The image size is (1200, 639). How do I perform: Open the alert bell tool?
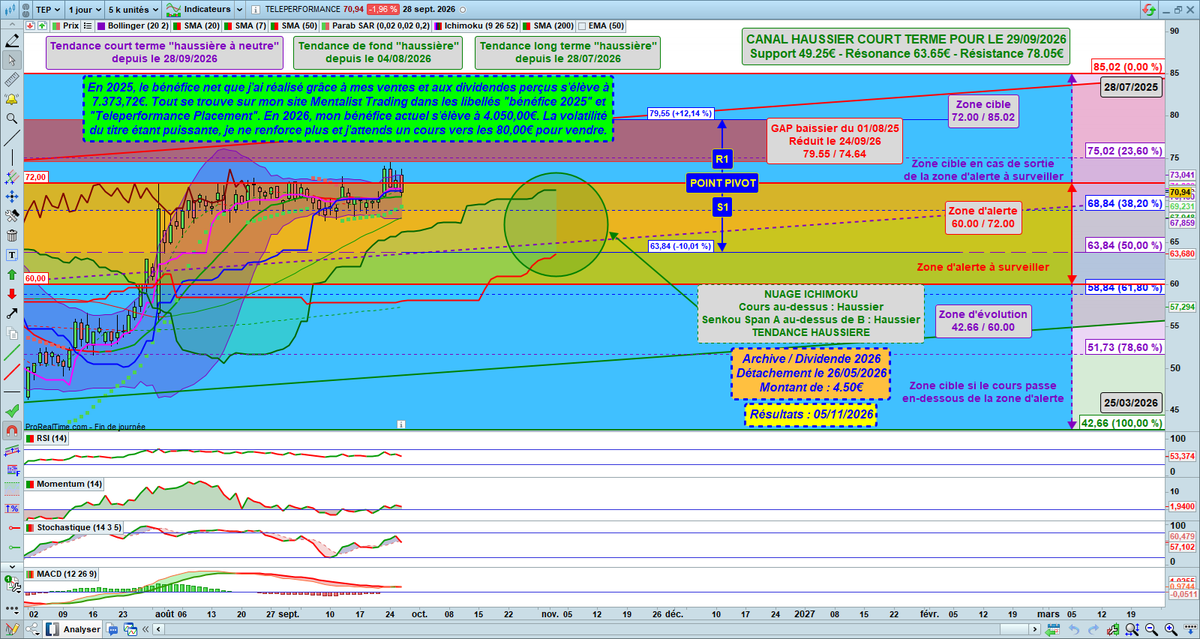[x=12, y=98]
